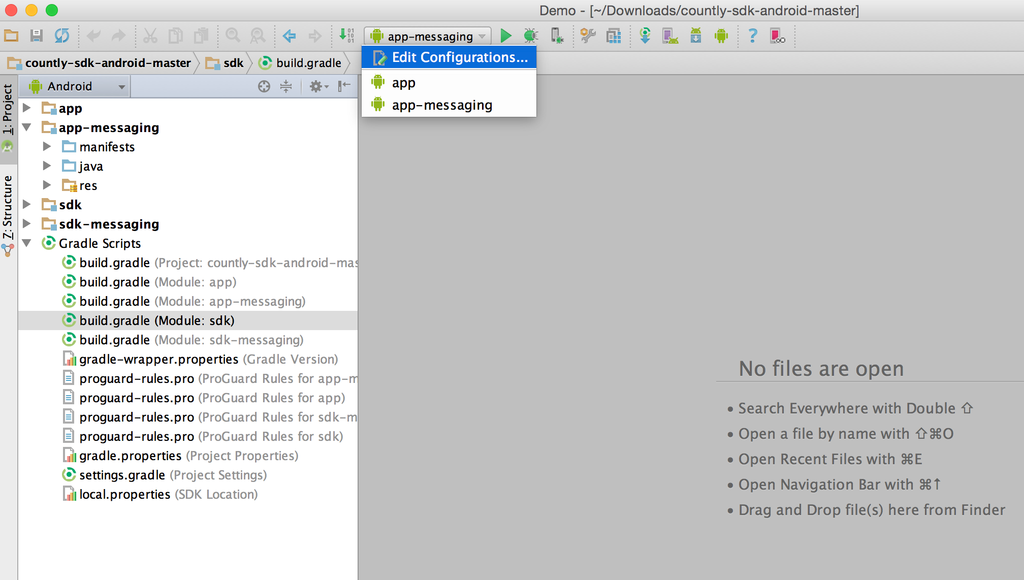
Task: Click the Undo arrow icon
Action: 93,36
